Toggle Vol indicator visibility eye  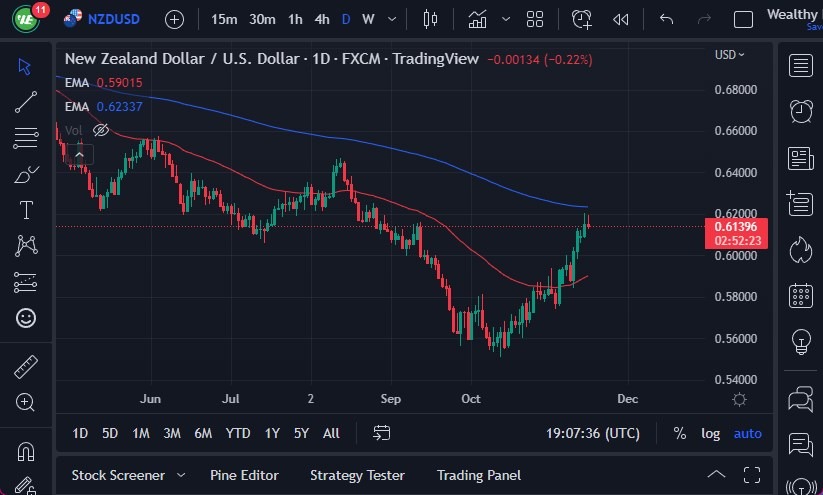(x=100, y=130)
